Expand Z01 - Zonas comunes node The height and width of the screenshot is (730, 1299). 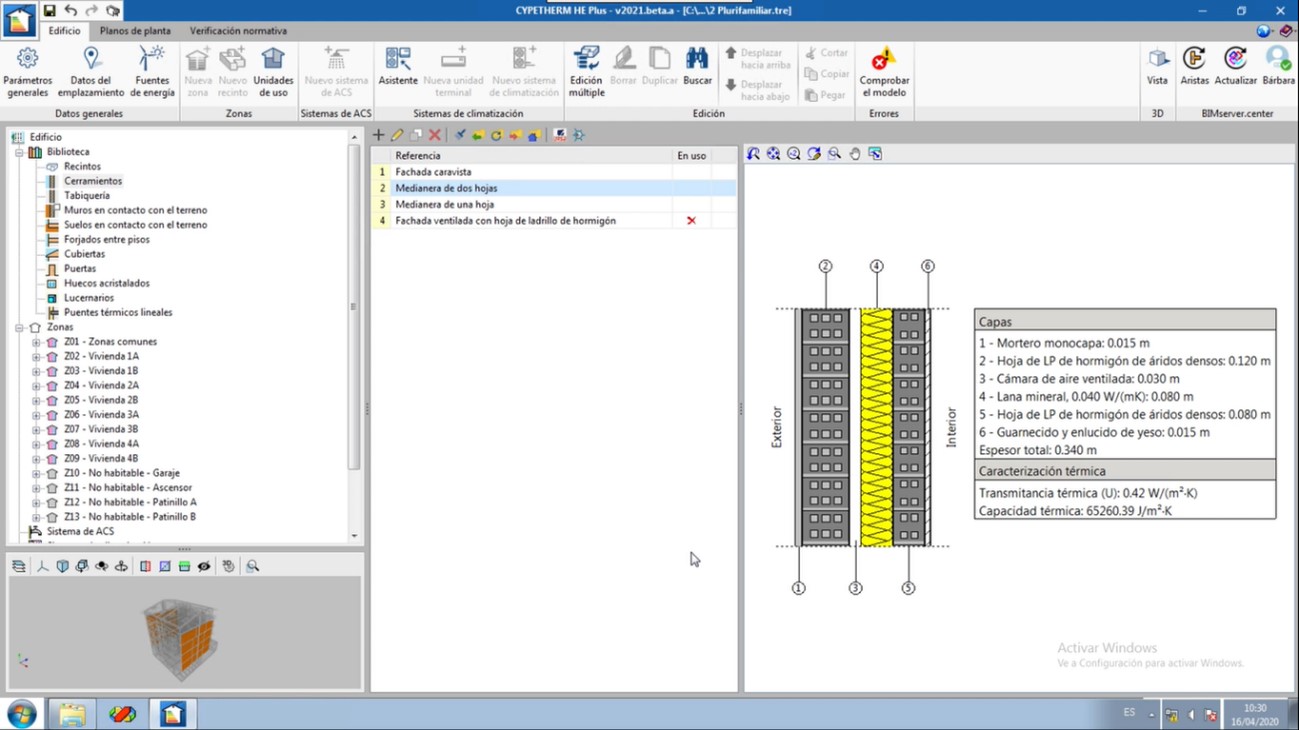(x=36, y=342)
